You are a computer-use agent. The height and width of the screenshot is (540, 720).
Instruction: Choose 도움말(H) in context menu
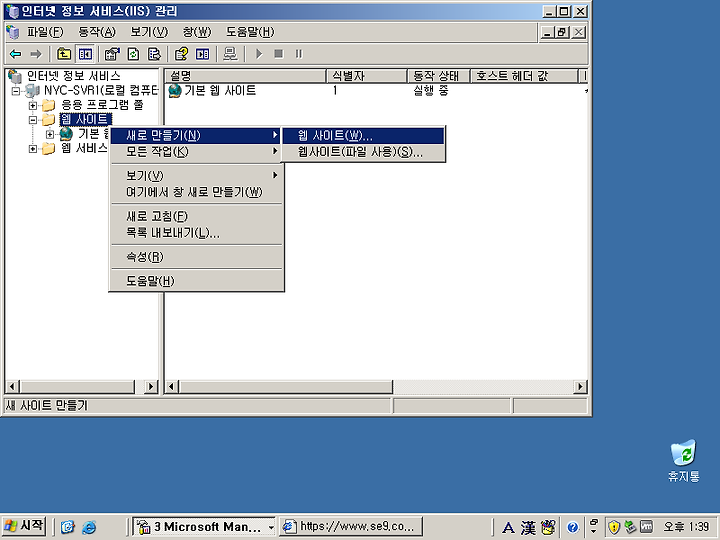click(196, 281)
